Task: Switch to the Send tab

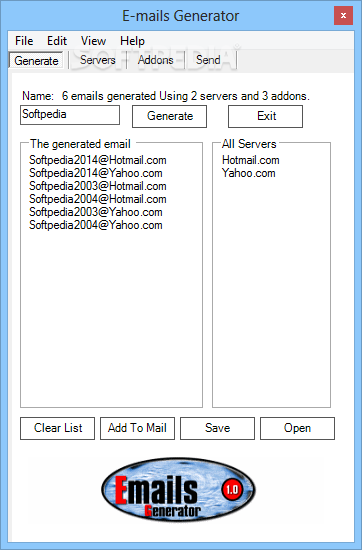Action: (x=208, y=60)
